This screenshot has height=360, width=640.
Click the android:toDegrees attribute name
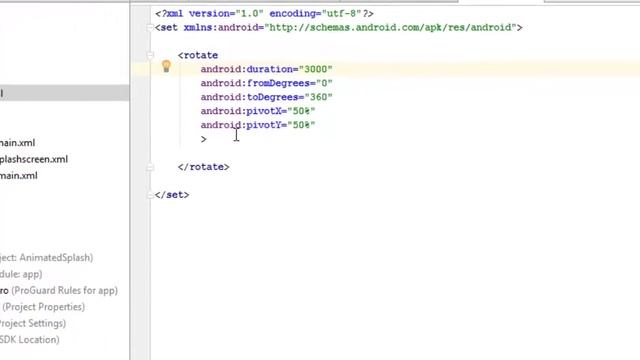pos(249,97)
